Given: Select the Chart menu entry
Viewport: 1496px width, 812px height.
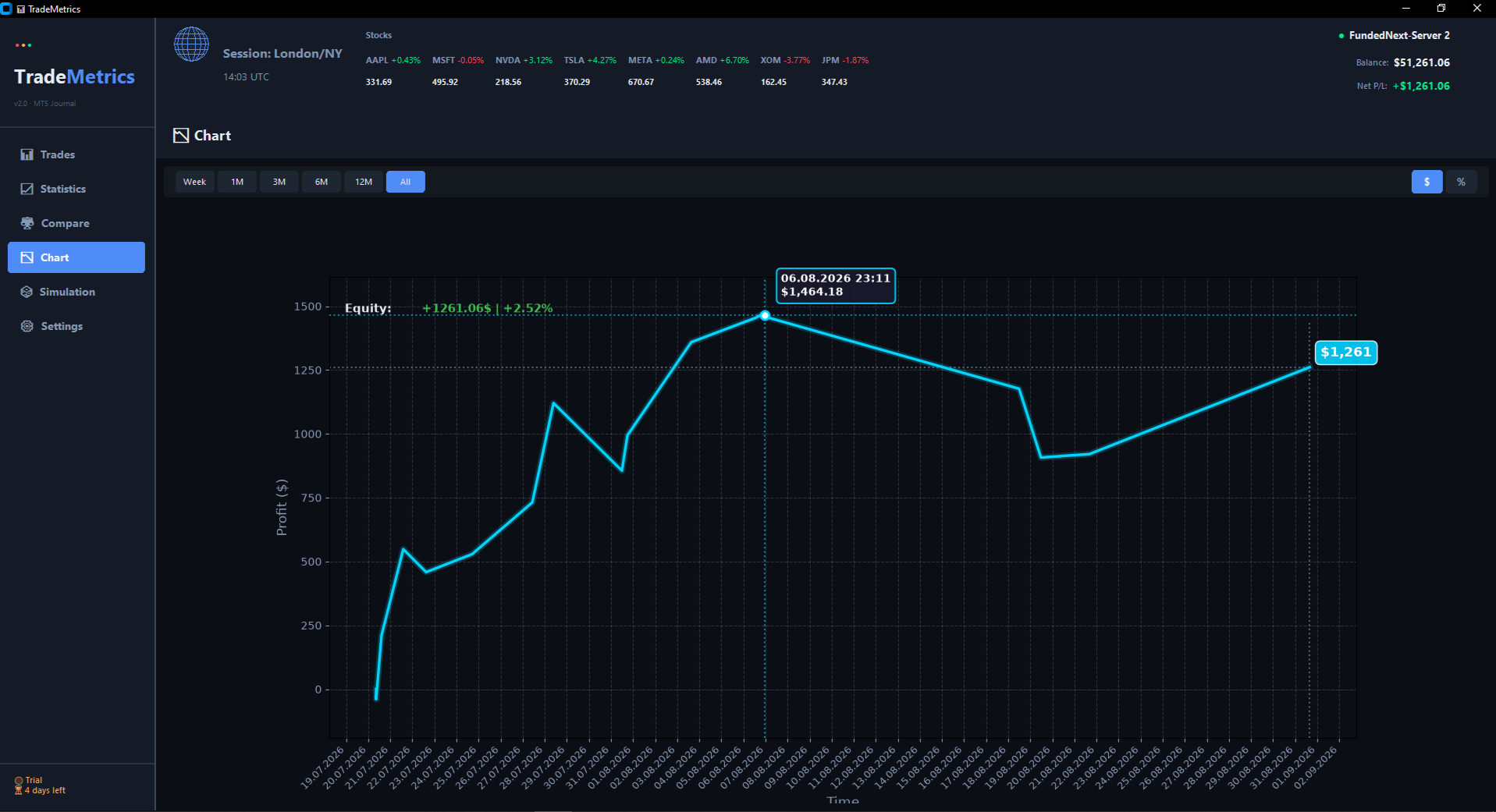Looking at the screenshot, I should click(x=76, y=257).
